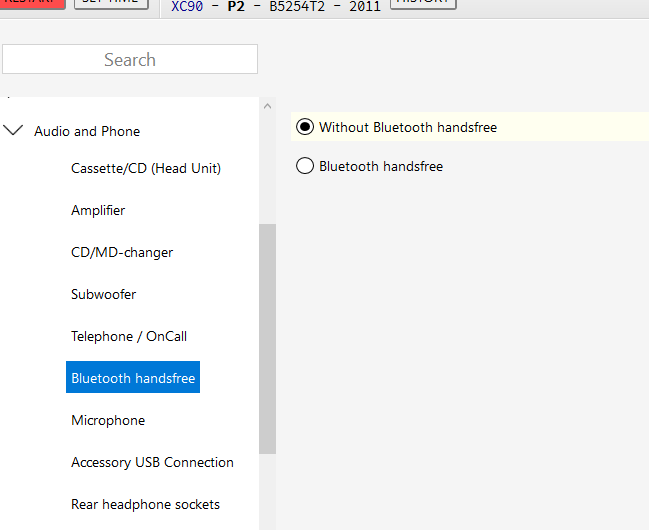The width and height of the screenshot is (649, 530).
Task: Select Without Bluetooth handsfree radio option
Action: [x=305, y=127]
